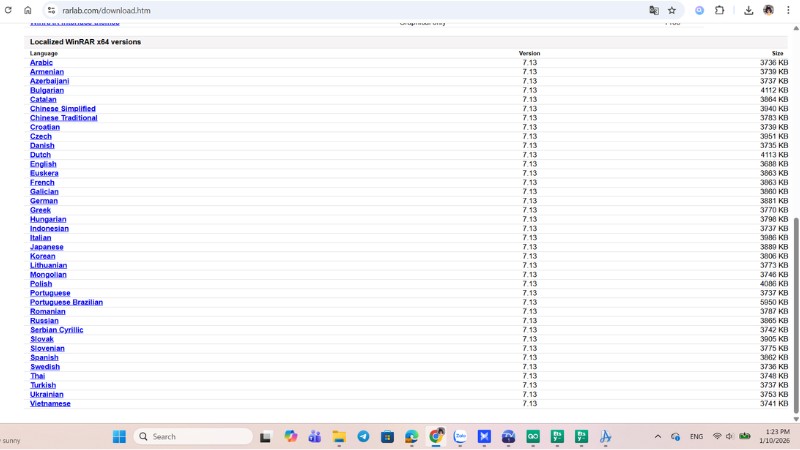Open the Indonesian download link

(49, 229)
